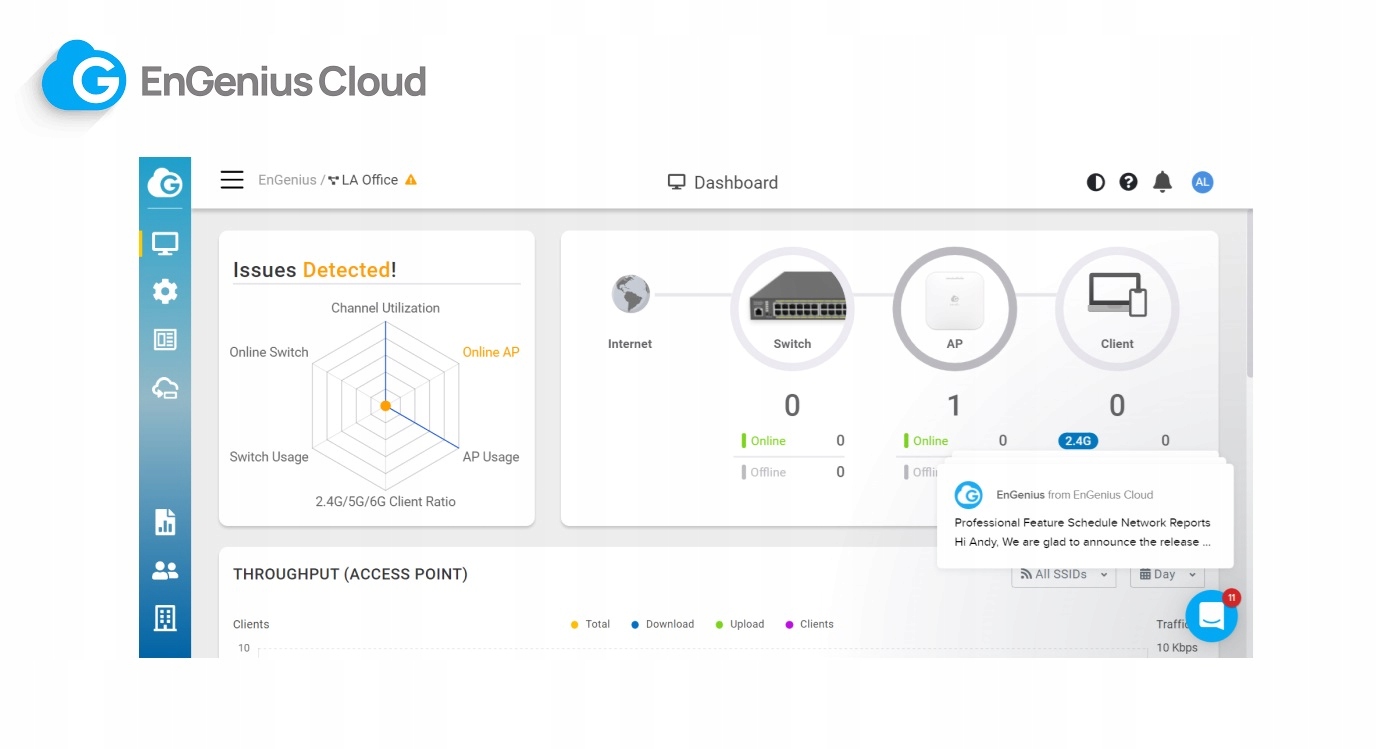Click the newspaper-style sidebar icon
This screenshot has width=1377, height=749.
tap(165, 340)
